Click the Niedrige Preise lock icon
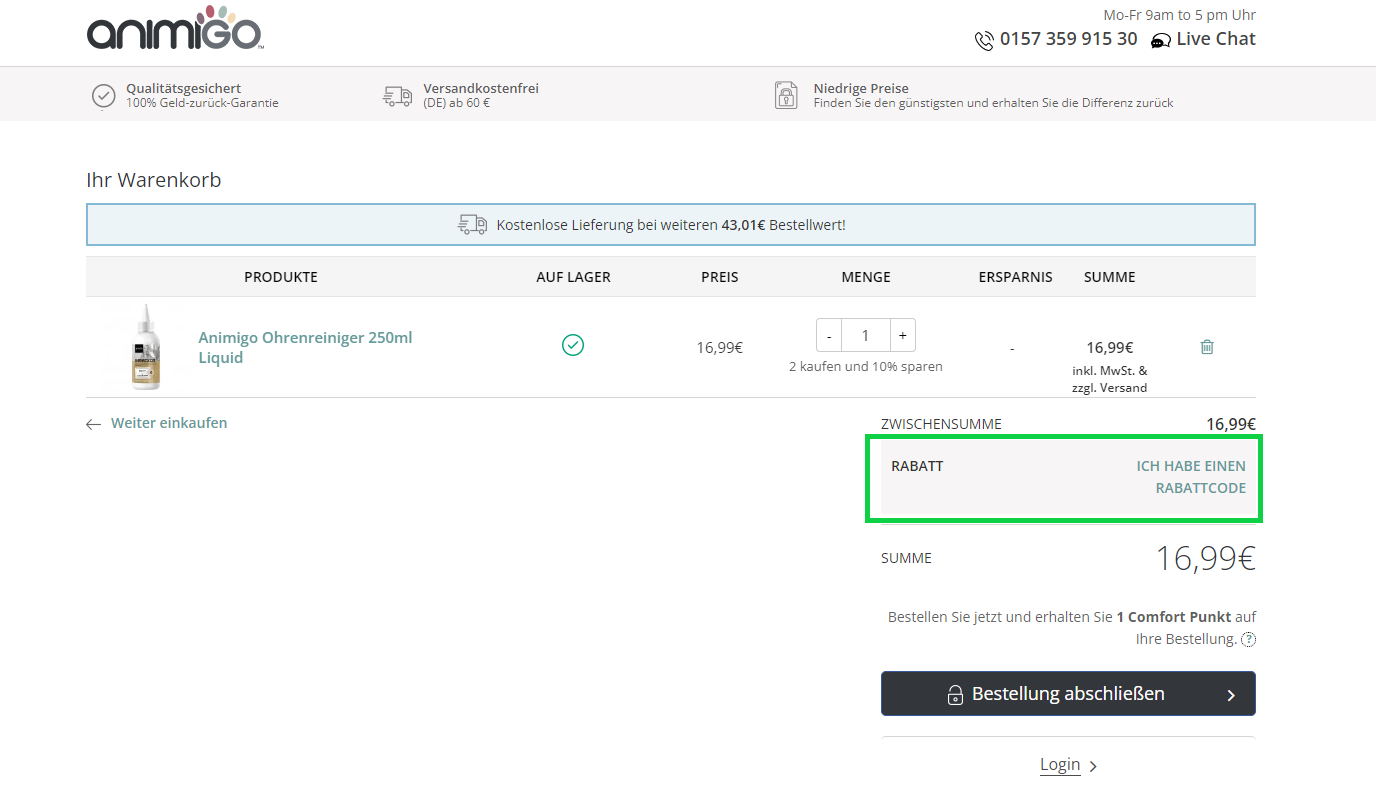Image resolution: width=1376 pixels, height=788 pixels. 787,95
